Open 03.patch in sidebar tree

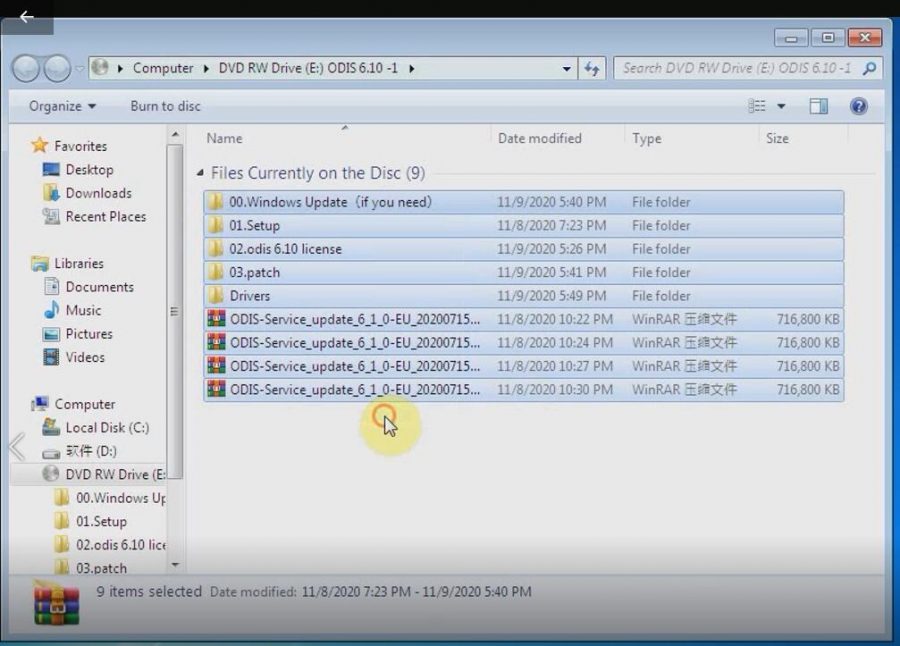(x=101, y=568)
